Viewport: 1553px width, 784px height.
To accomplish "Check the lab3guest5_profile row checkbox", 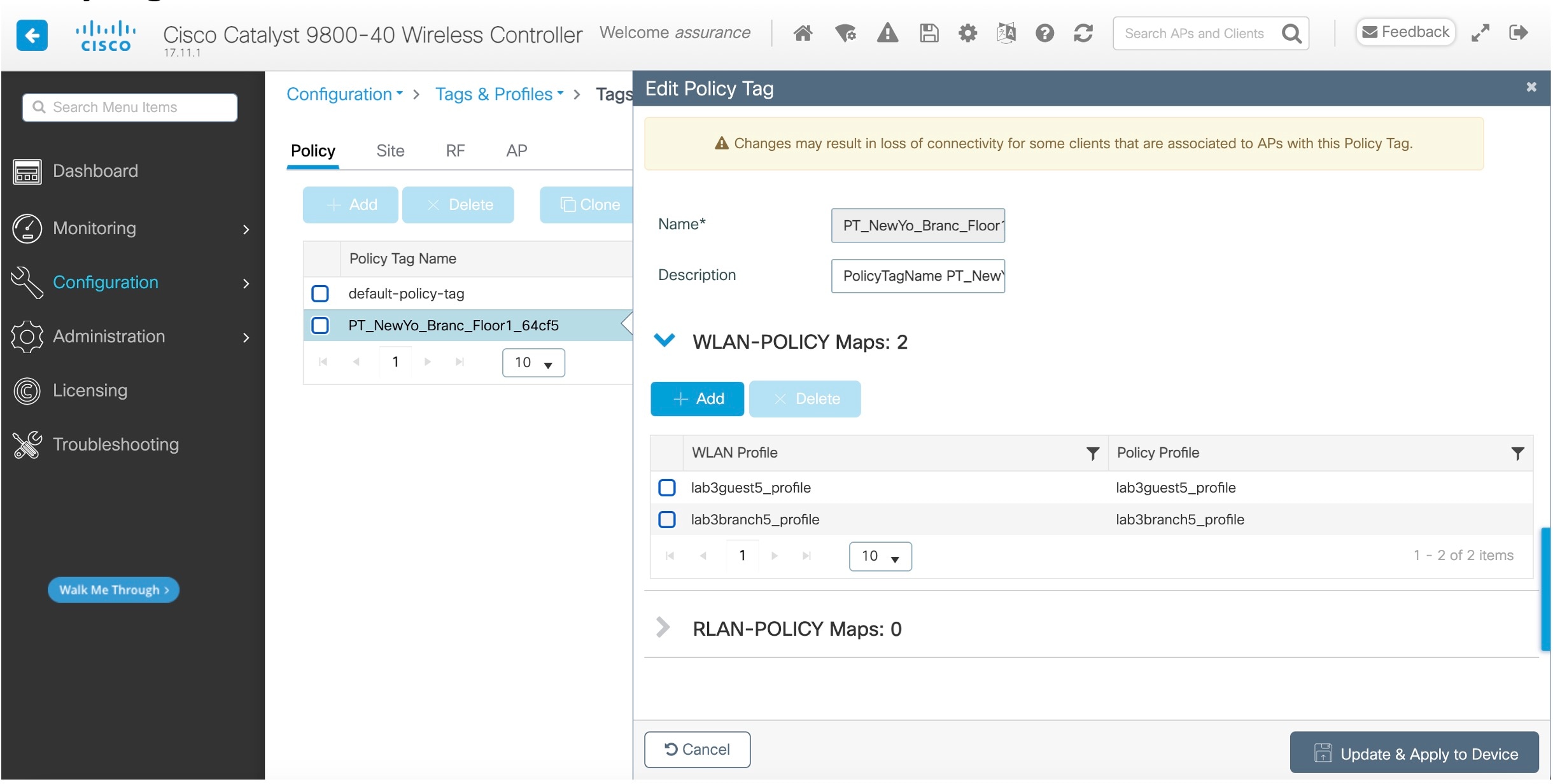I will tap(666, 488).
